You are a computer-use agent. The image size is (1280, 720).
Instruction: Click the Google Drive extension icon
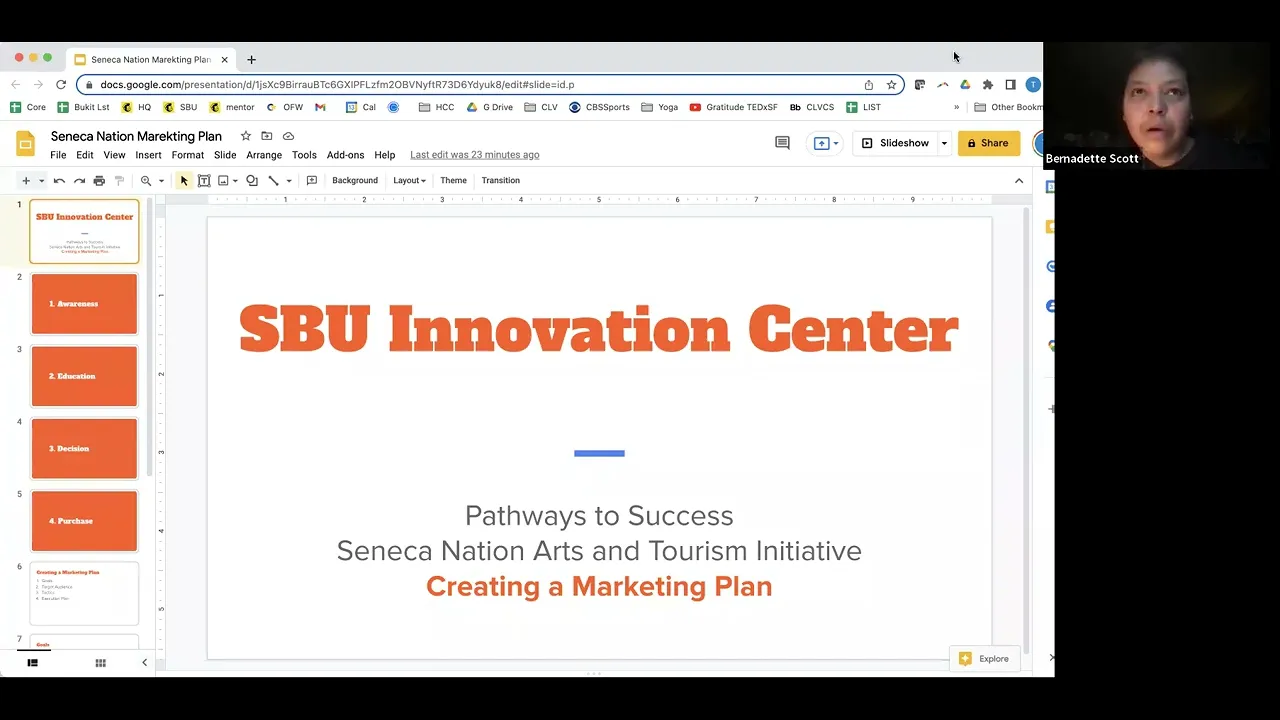point(965,85)
